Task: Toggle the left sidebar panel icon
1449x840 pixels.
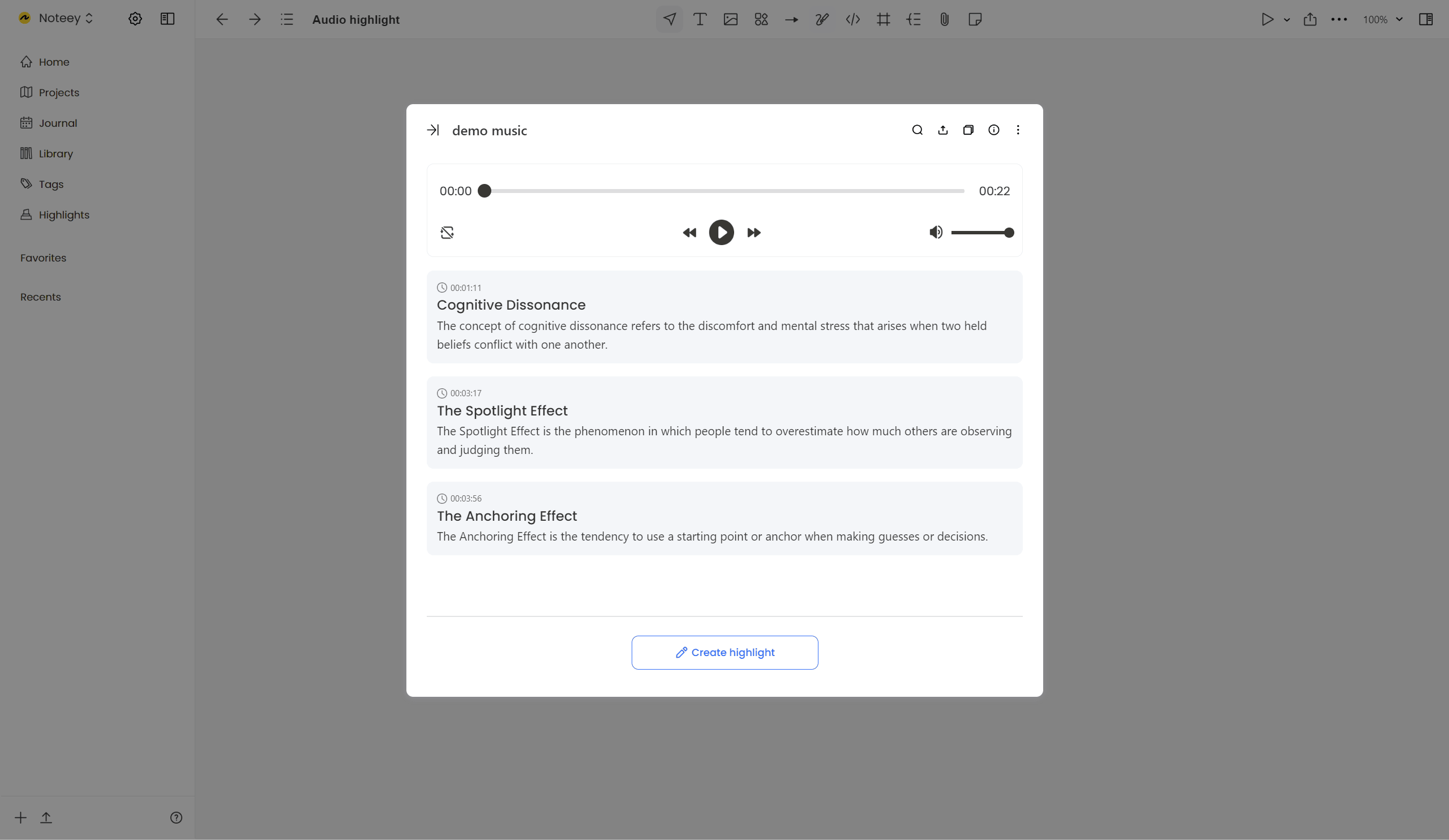Action: (168, 19)
